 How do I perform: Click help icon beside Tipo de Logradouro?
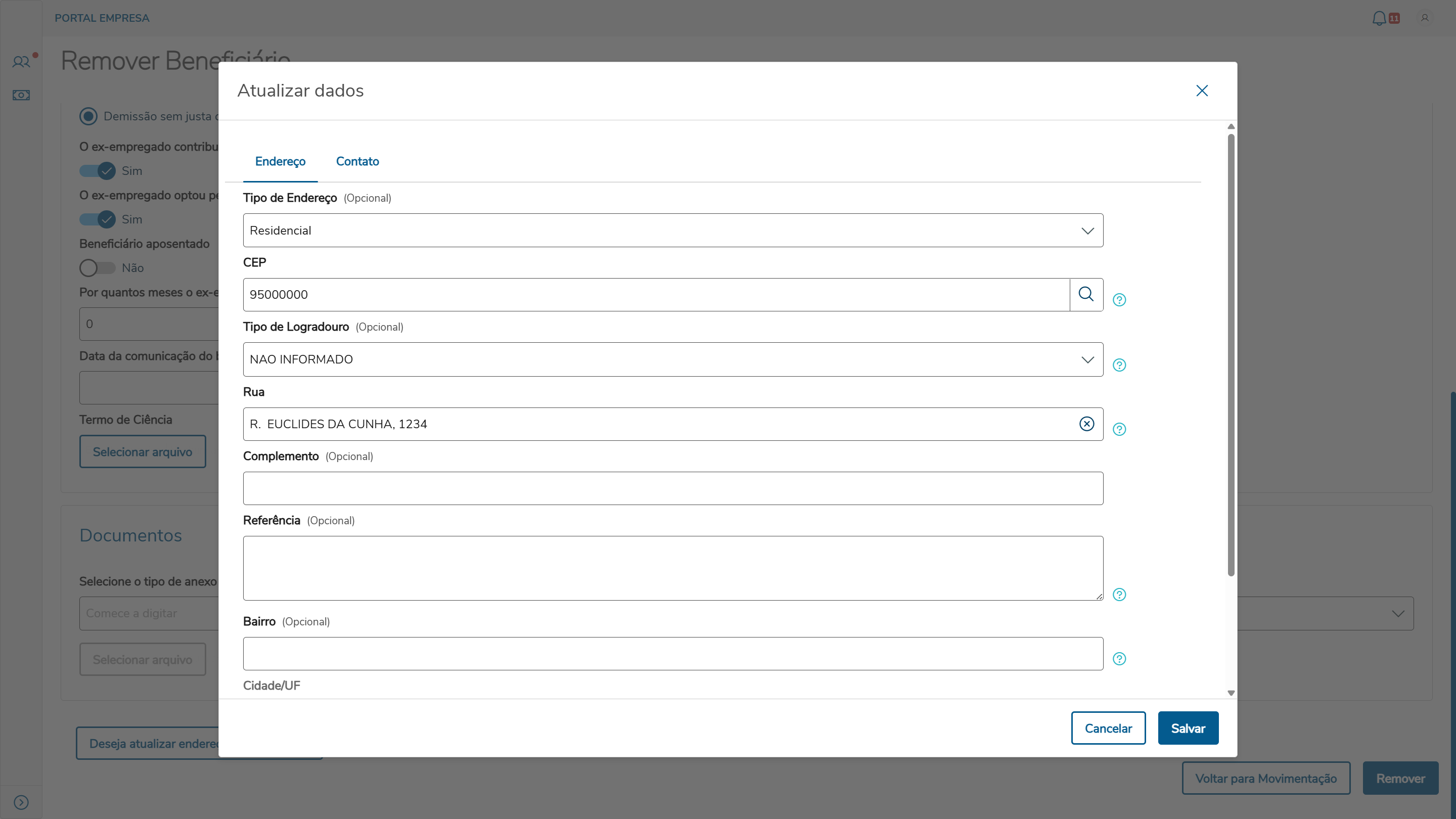pos(1119,365)
